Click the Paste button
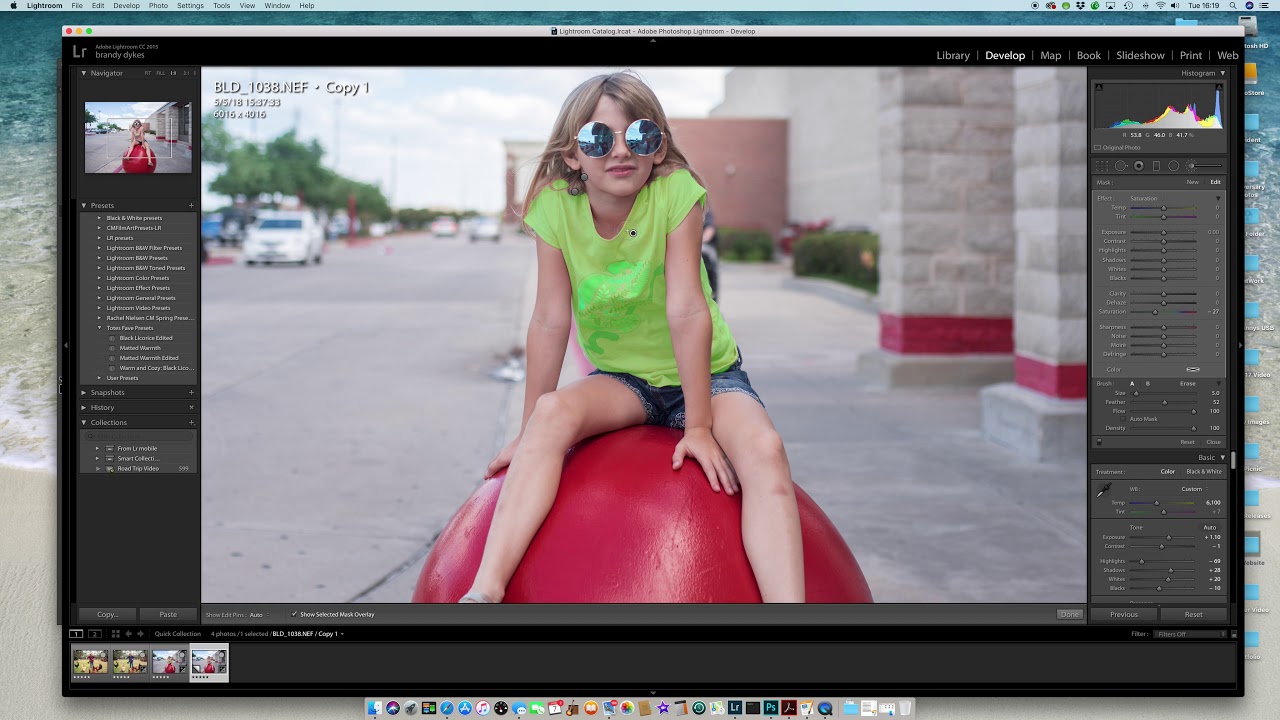This screenshot has width=1280, height=720. point(168,614)
